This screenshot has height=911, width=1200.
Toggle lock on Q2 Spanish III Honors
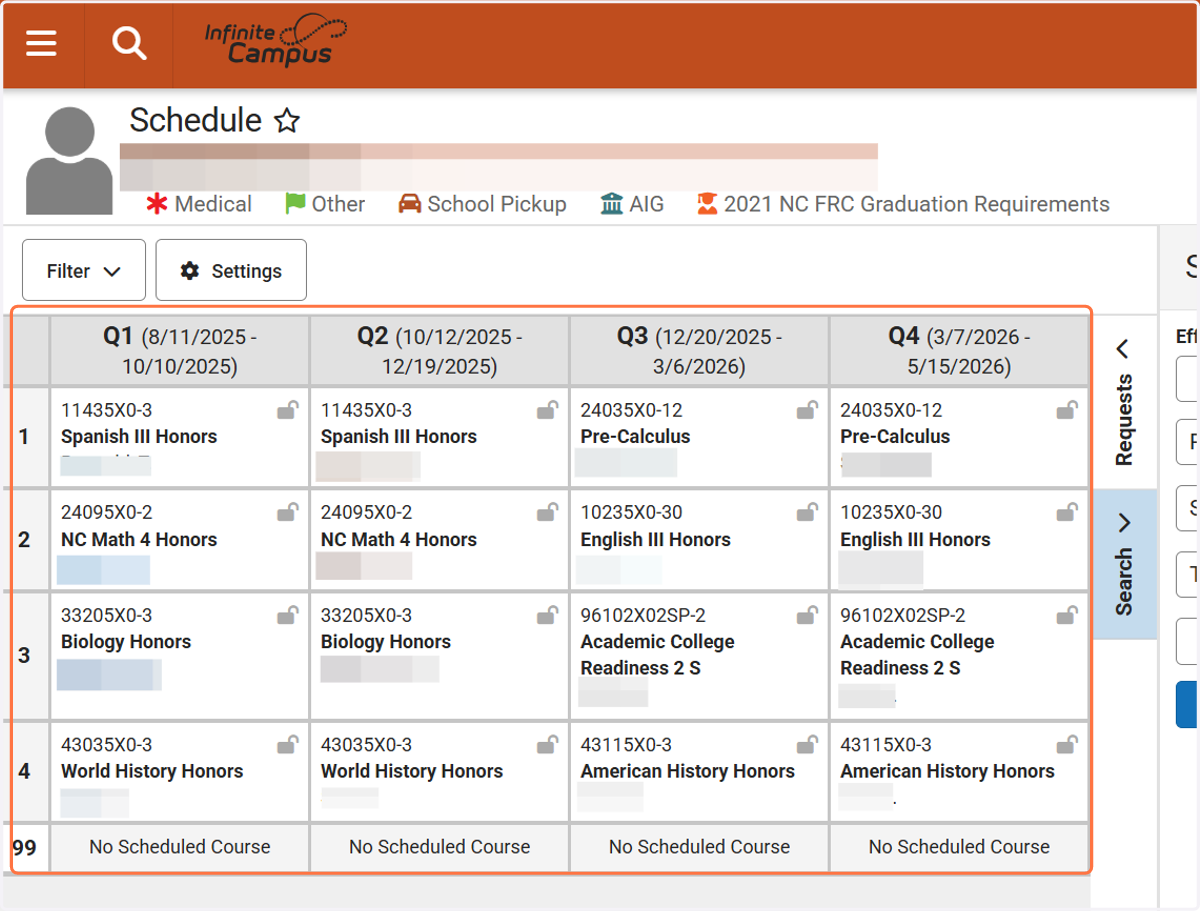click(548, 410)
